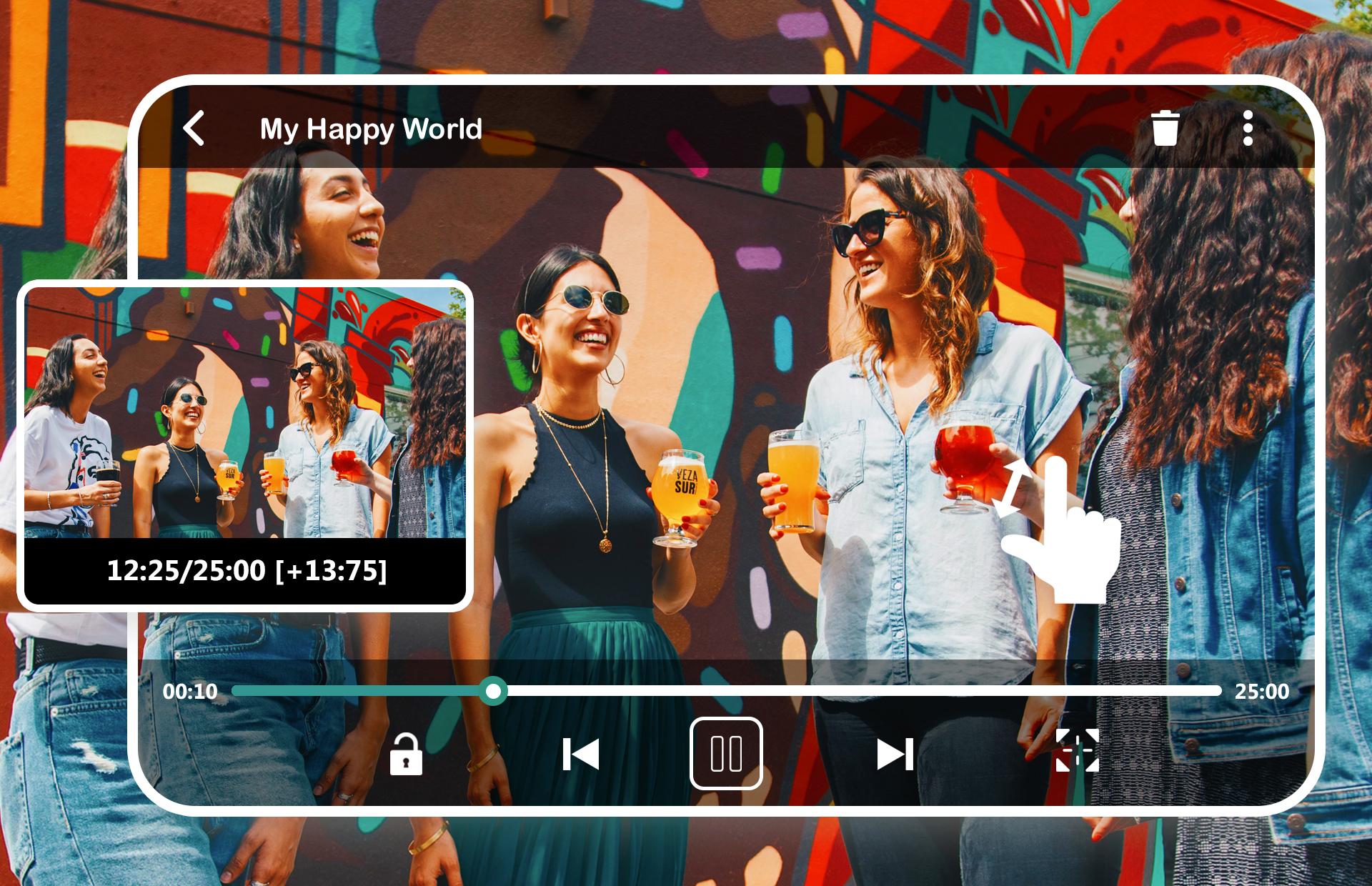
Task: Open the three-dot more options menu
Action: tap(1248, 129)
